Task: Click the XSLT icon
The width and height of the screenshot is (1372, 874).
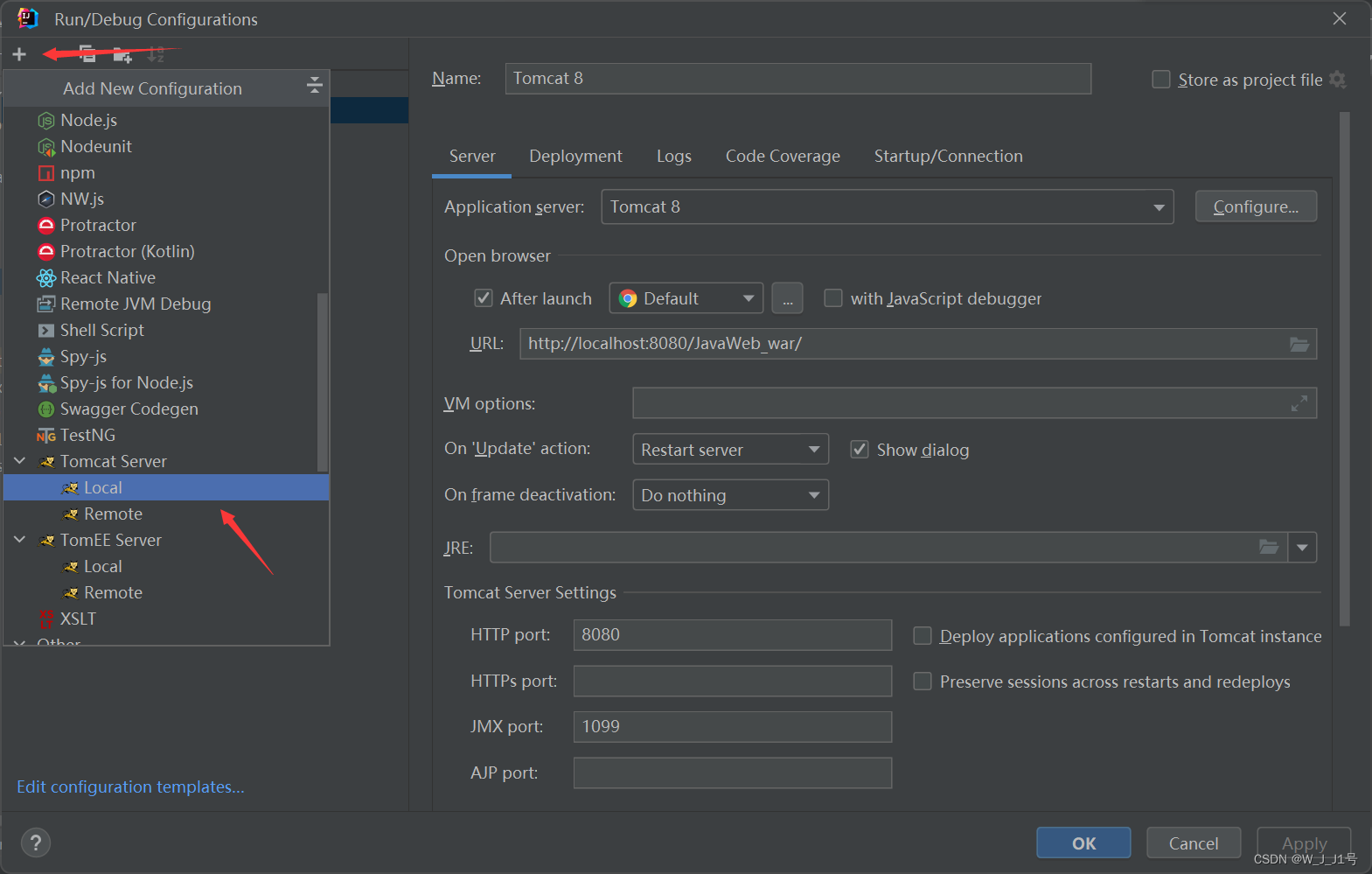Action: click(46, 619)
